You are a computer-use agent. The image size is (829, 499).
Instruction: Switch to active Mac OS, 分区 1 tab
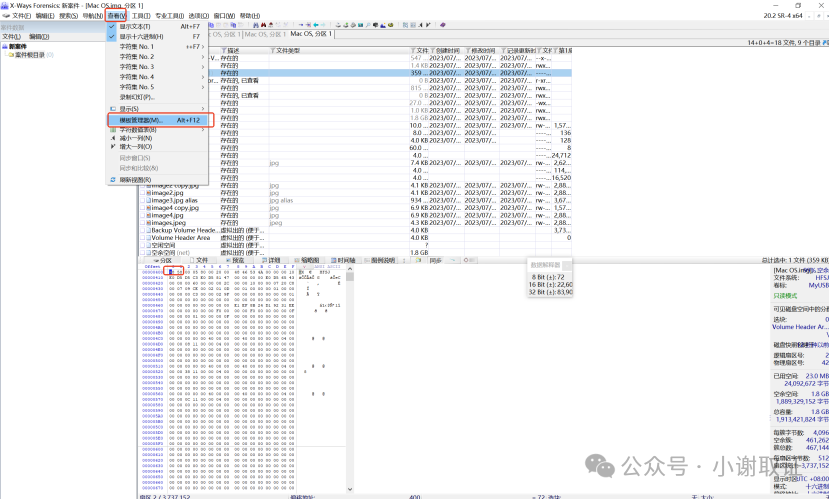(x=311, y=34)
